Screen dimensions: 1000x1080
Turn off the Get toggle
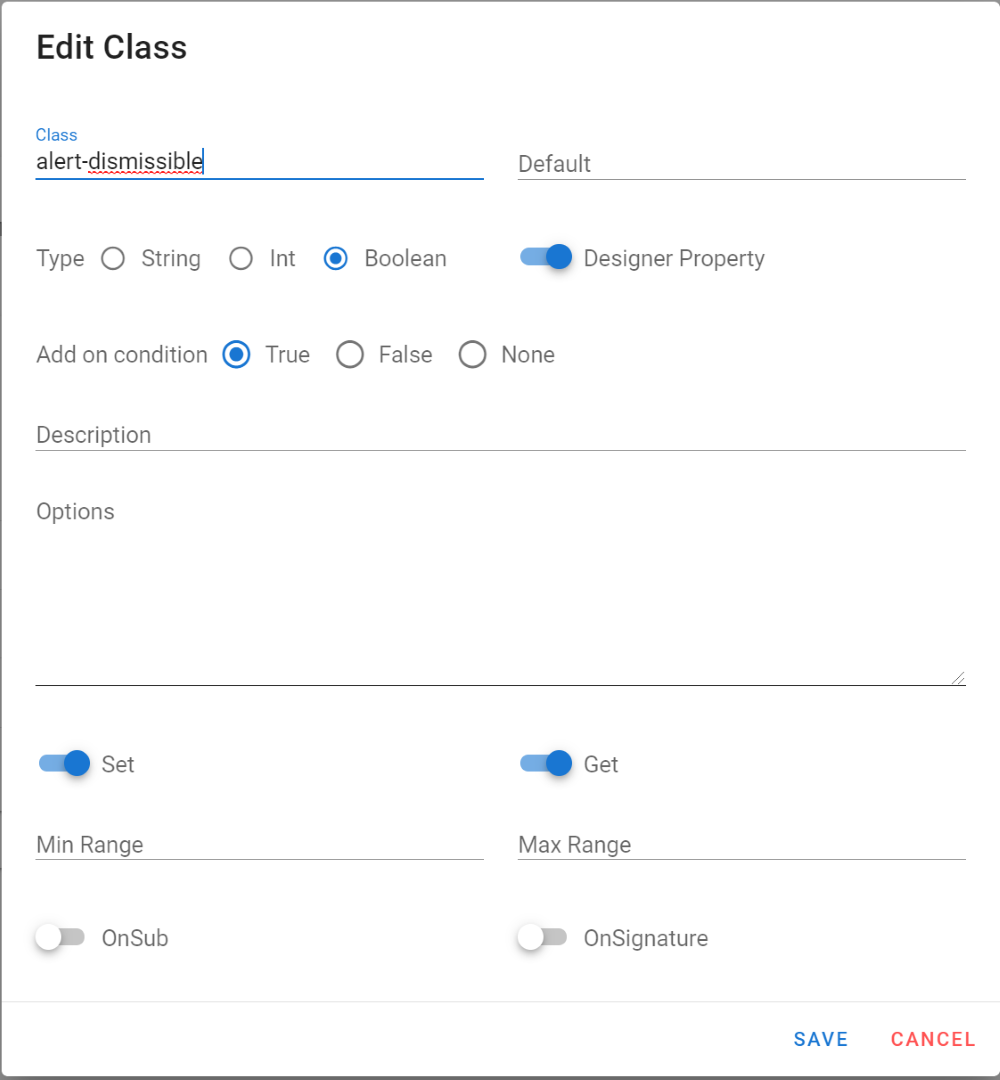click(546, 764)
